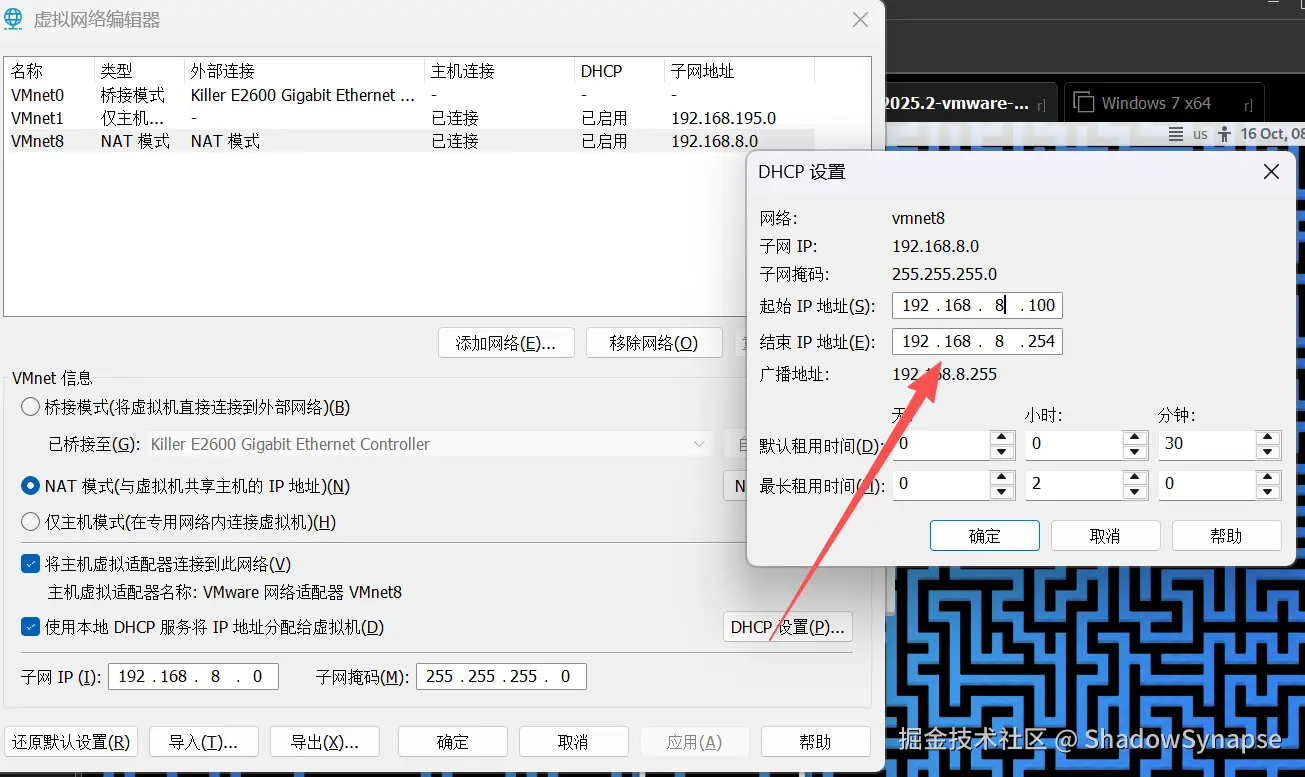Click 帮助 in DHCP 设置 dialog

[x=1227, y=536]
